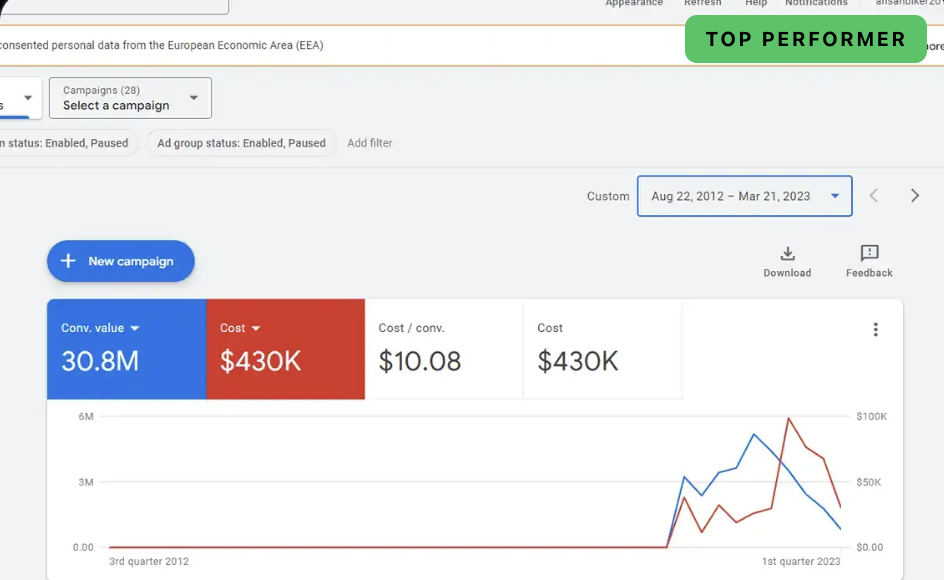
Task: Click the 3rd quarter 2012 axis label
Action: (x=149, y=561)
